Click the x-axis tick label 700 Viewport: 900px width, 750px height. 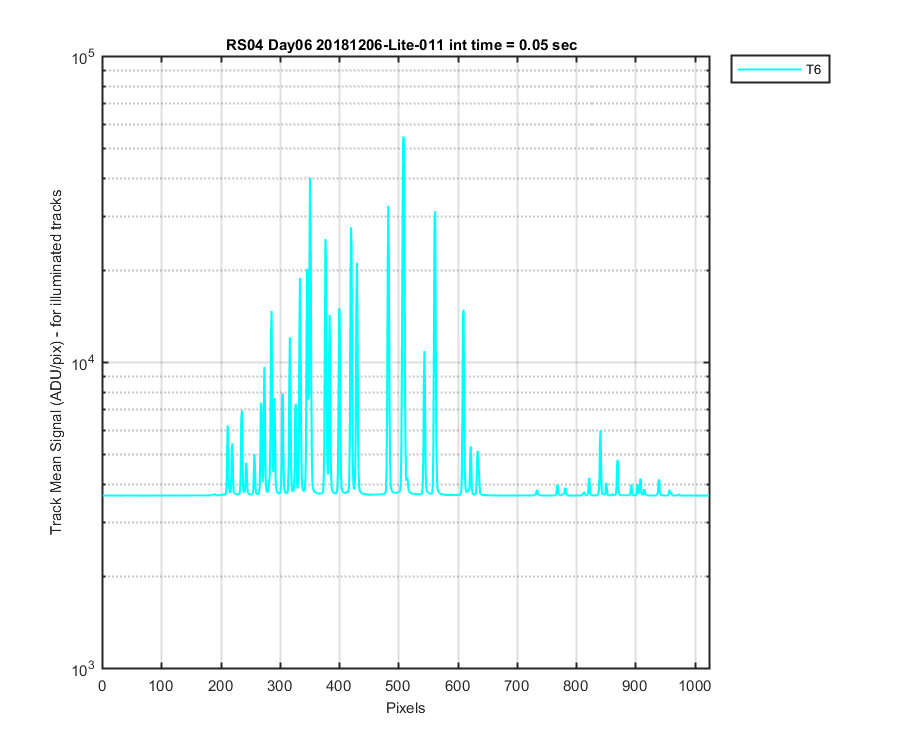517,686
